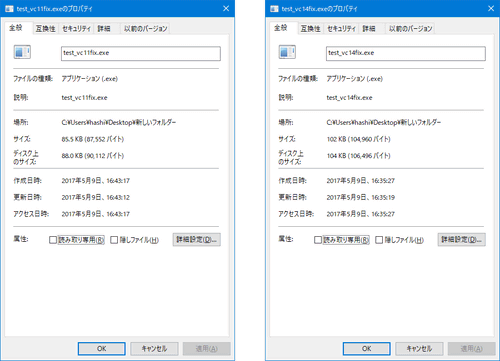Click the test_vc14fix.exe application file icon

[287, 52]
